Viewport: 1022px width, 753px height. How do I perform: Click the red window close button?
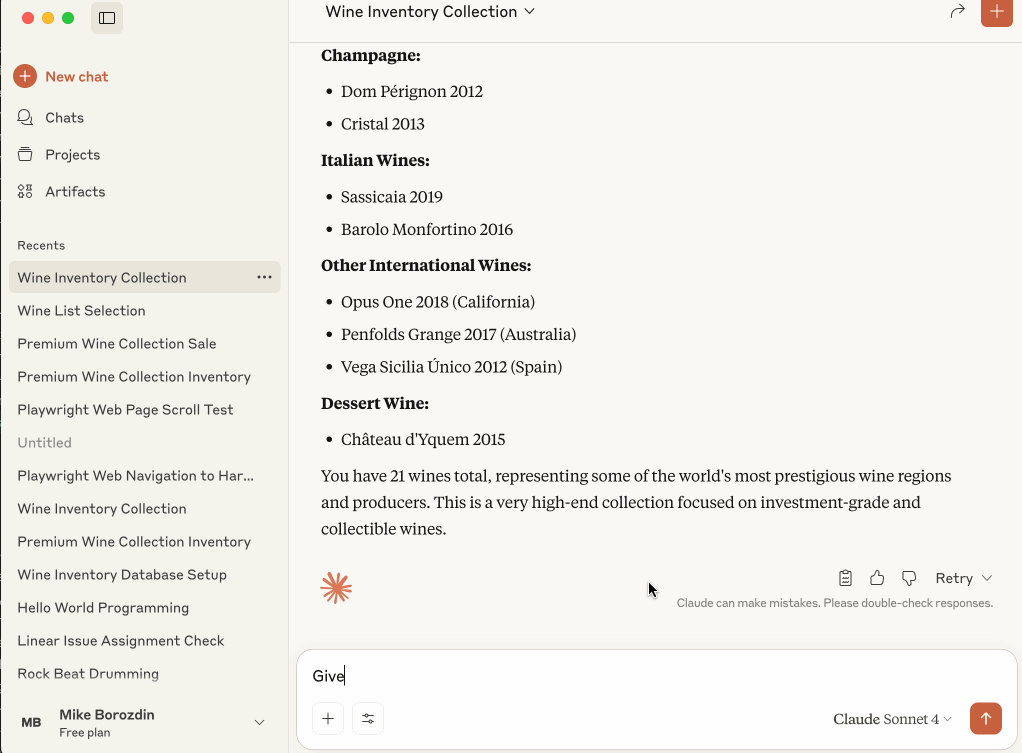coord(27,18)
